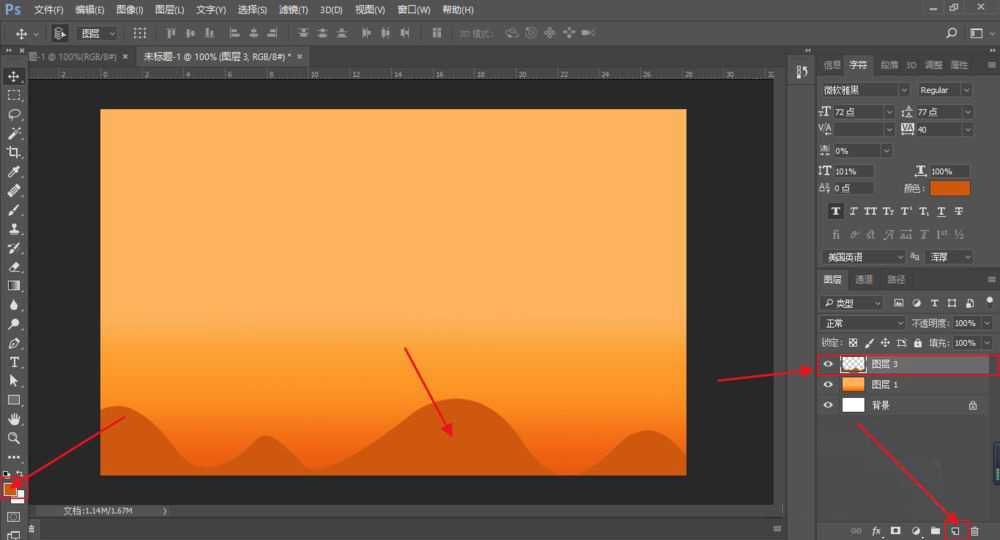The height and width of the screenshot is (540, 1000).
Task: Click the 图层 1 layer thumbnail
Action: 853,385
